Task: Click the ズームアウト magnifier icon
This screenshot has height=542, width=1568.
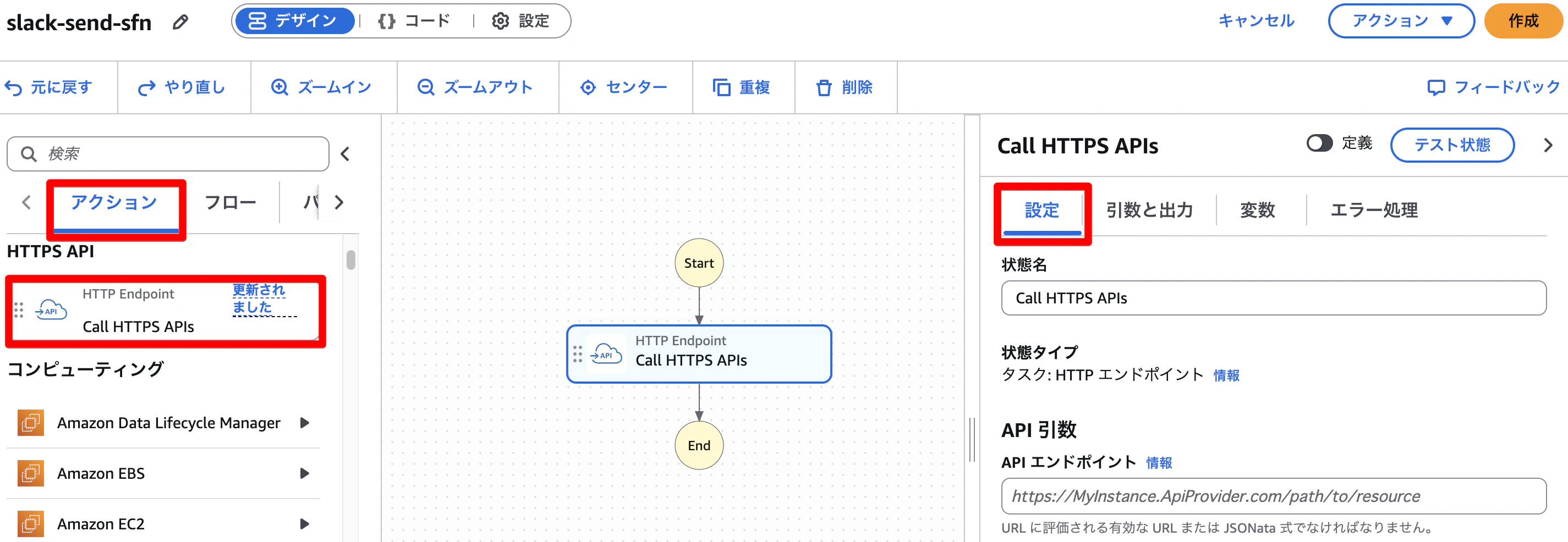Action: pyautogui.click(x=425, y=87)
